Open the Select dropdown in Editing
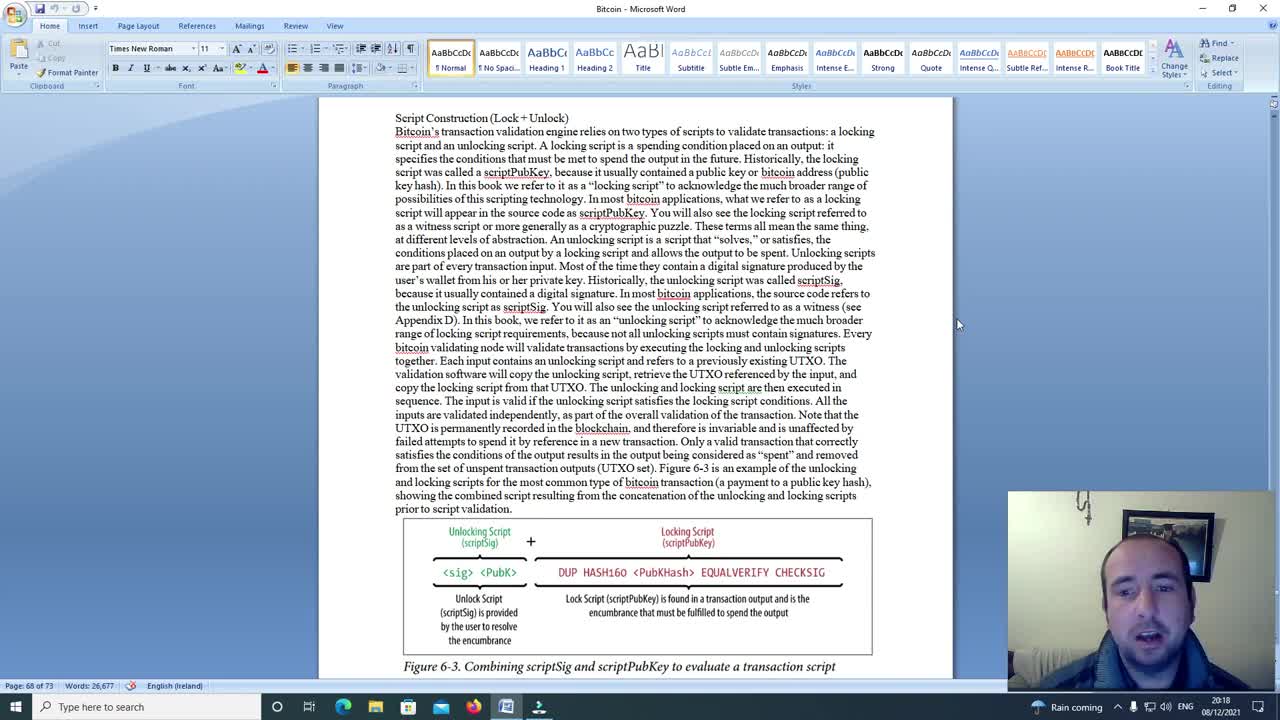This screenshot has width=1280, height=720. (x=1220, y=72)
